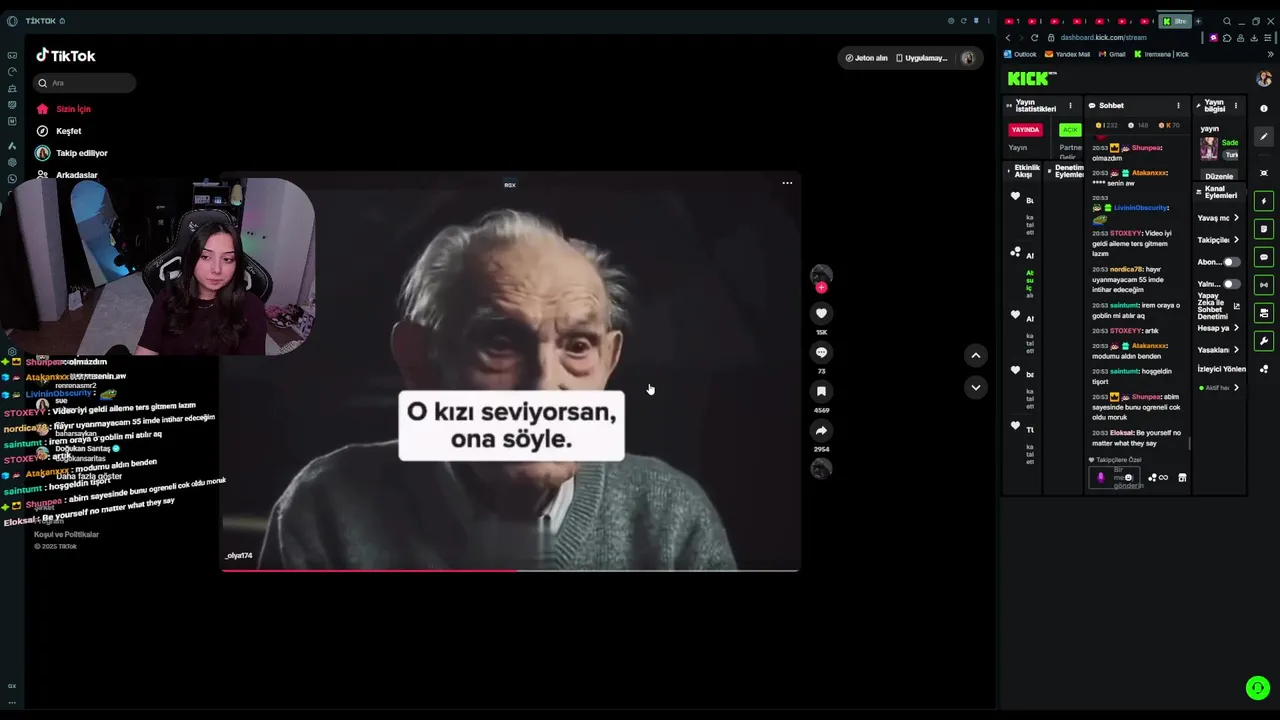Open the Yandex Mail bookmark
Image resolution: width=1280 pixels, height=720 pixels.
tap(1067, 54)
